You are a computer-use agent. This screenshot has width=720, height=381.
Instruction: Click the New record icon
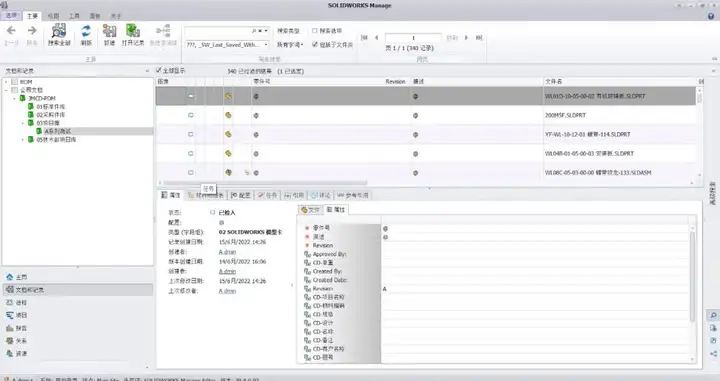click(x=109, y=31)
